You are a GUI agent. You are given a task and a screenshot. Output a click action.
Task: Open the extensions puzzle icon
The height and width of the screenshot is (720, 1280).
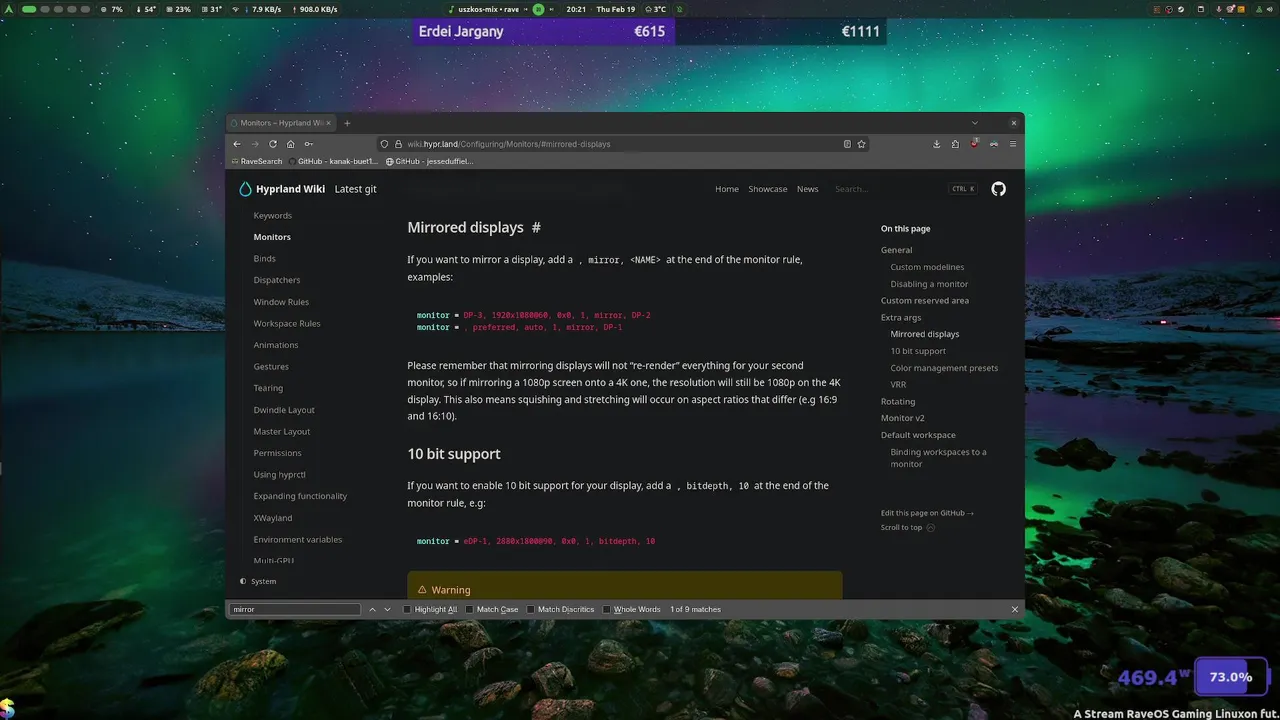(x=955, y=144)
